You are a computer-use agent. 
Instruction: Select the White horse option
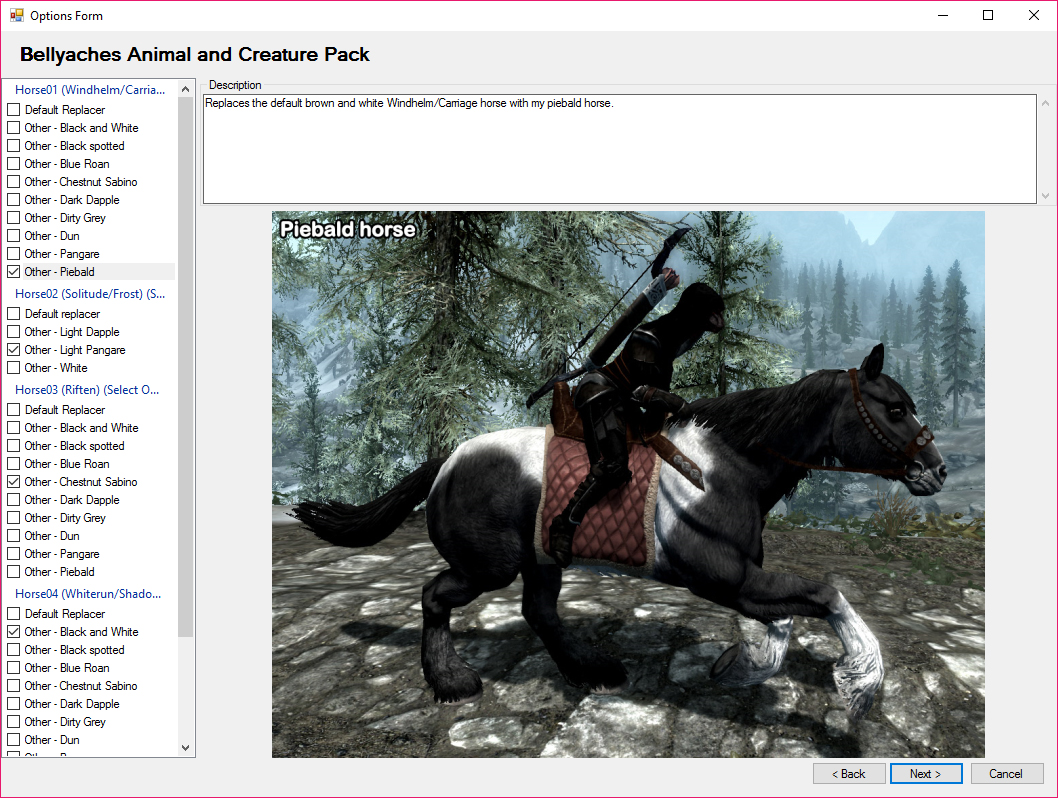pyautogui.click(x=13, y=368)
